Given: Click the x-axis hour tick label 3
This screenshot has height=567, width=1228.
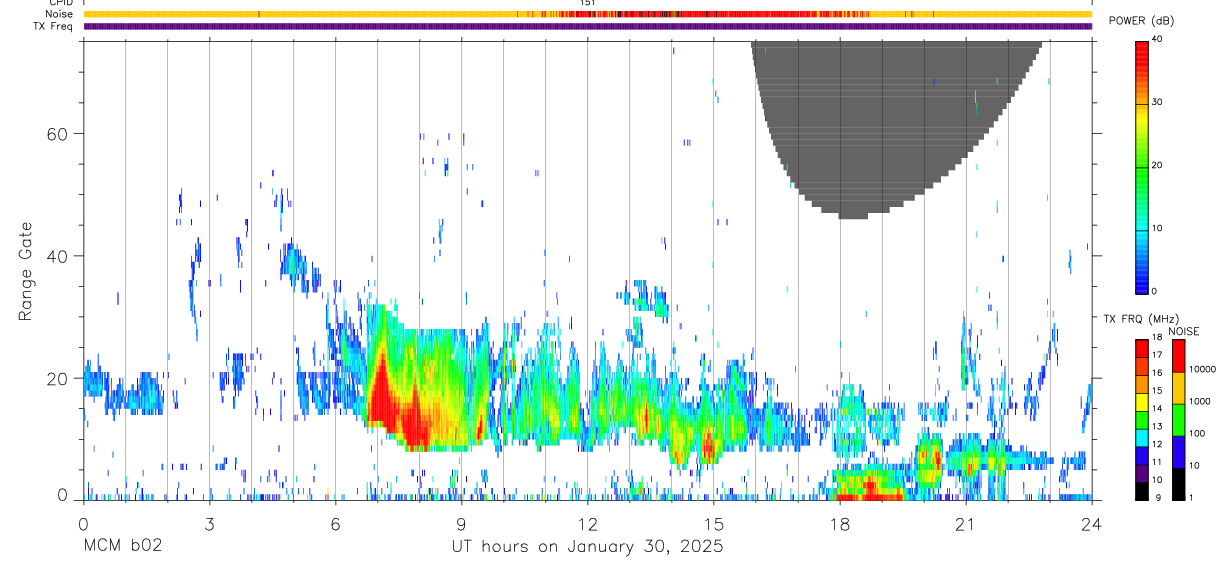Looking at the screenshot, I should point(209,524).
